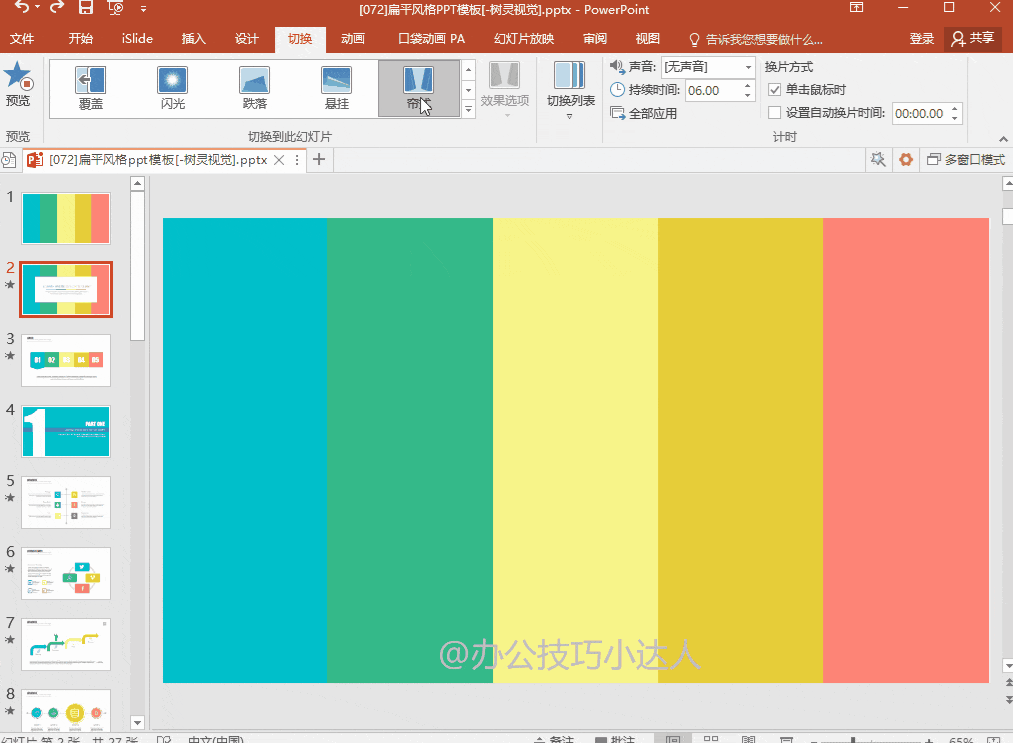The width and height of the screenshot is (1013, 743).
Task: Enable the 设置自动换片时间 checkbox
Action: (x=774, y=113)
